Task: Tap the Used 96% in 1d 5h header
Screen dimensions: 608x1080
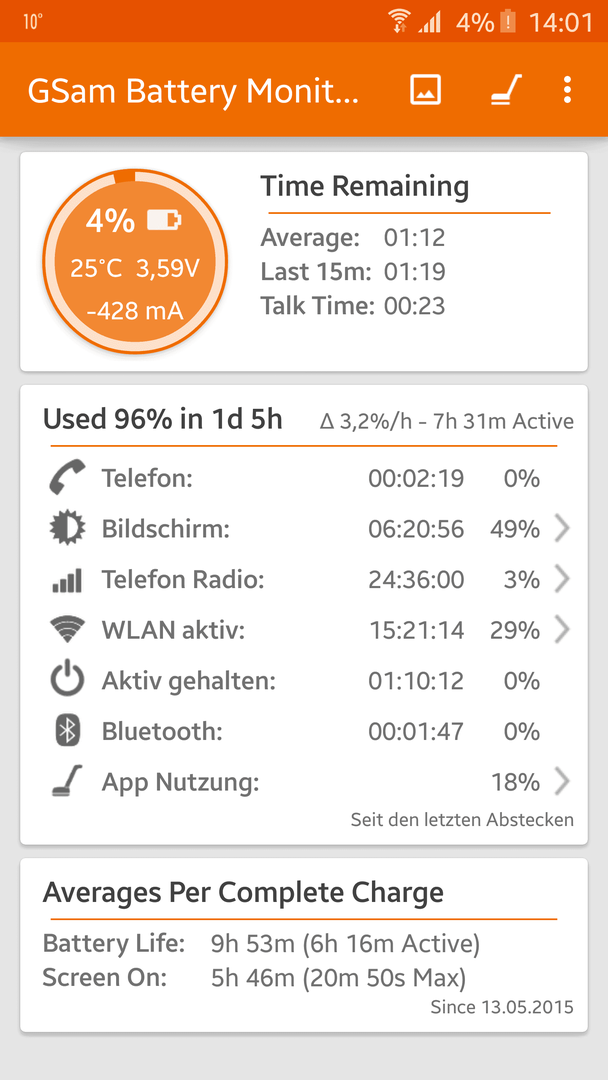Action: (x=163, y=419)
